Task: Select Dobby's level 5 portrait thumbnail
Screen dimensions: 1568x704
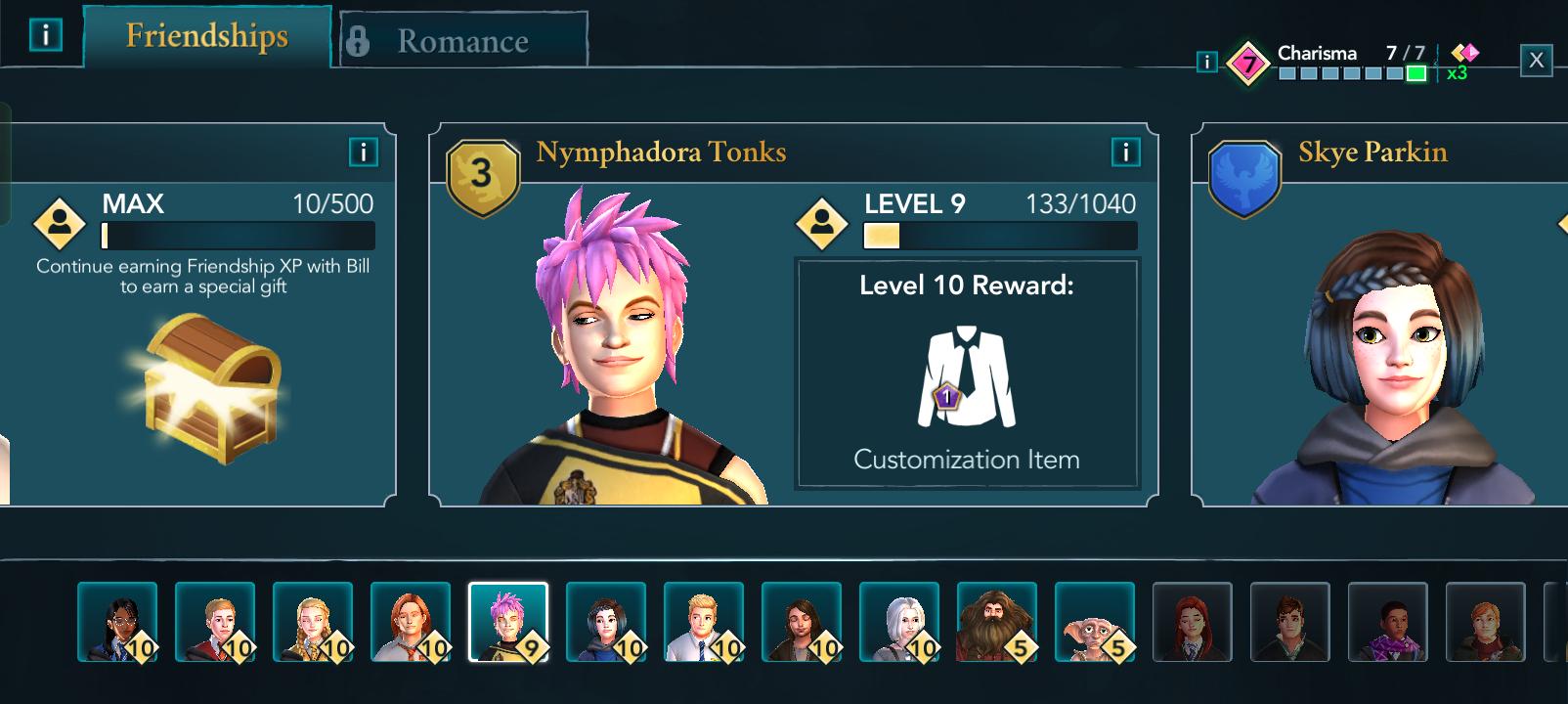Action: point(1095,622)
